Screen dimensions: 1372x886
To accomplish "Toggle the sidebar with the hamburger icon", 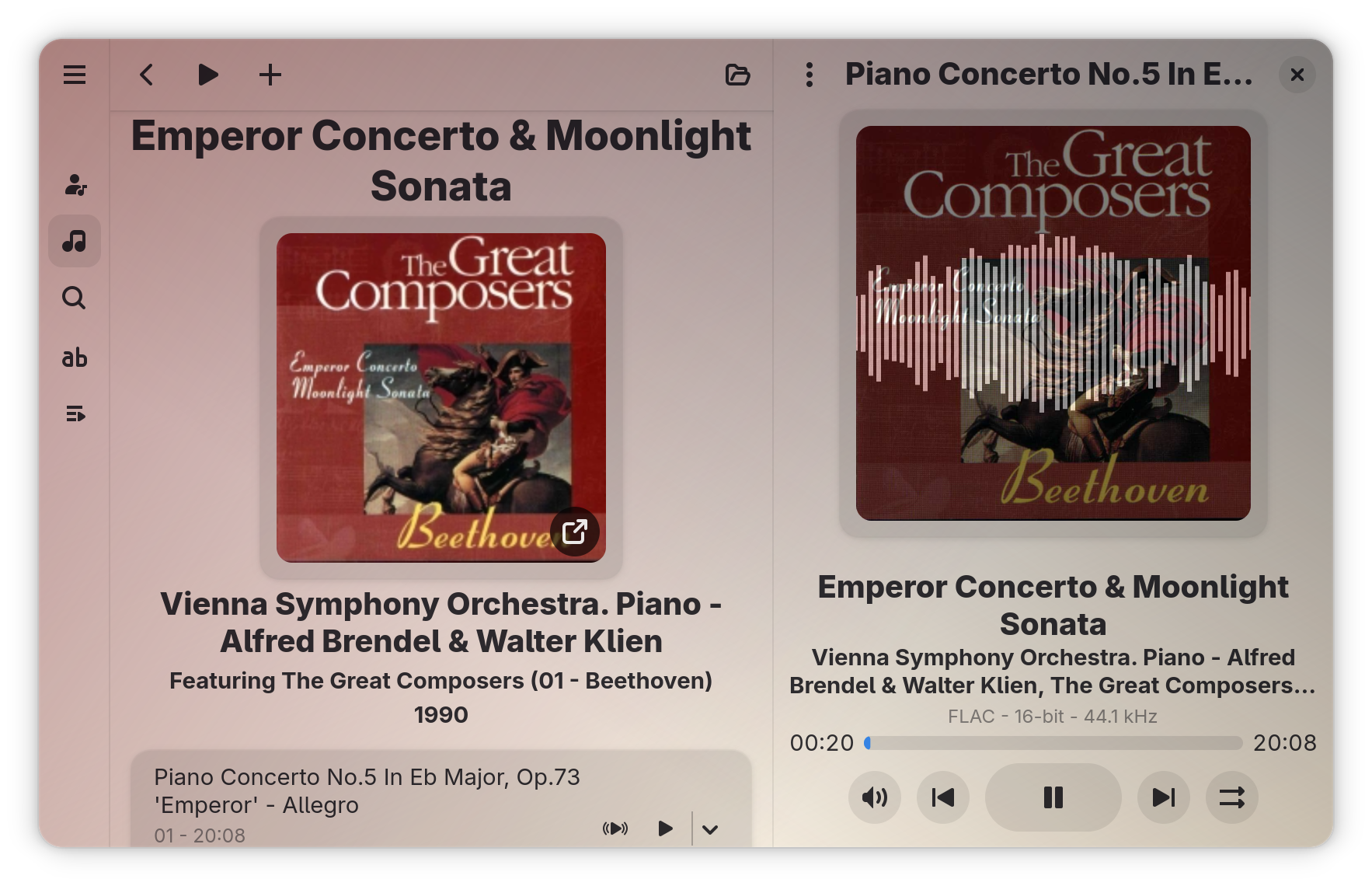I will pos(74,75).
